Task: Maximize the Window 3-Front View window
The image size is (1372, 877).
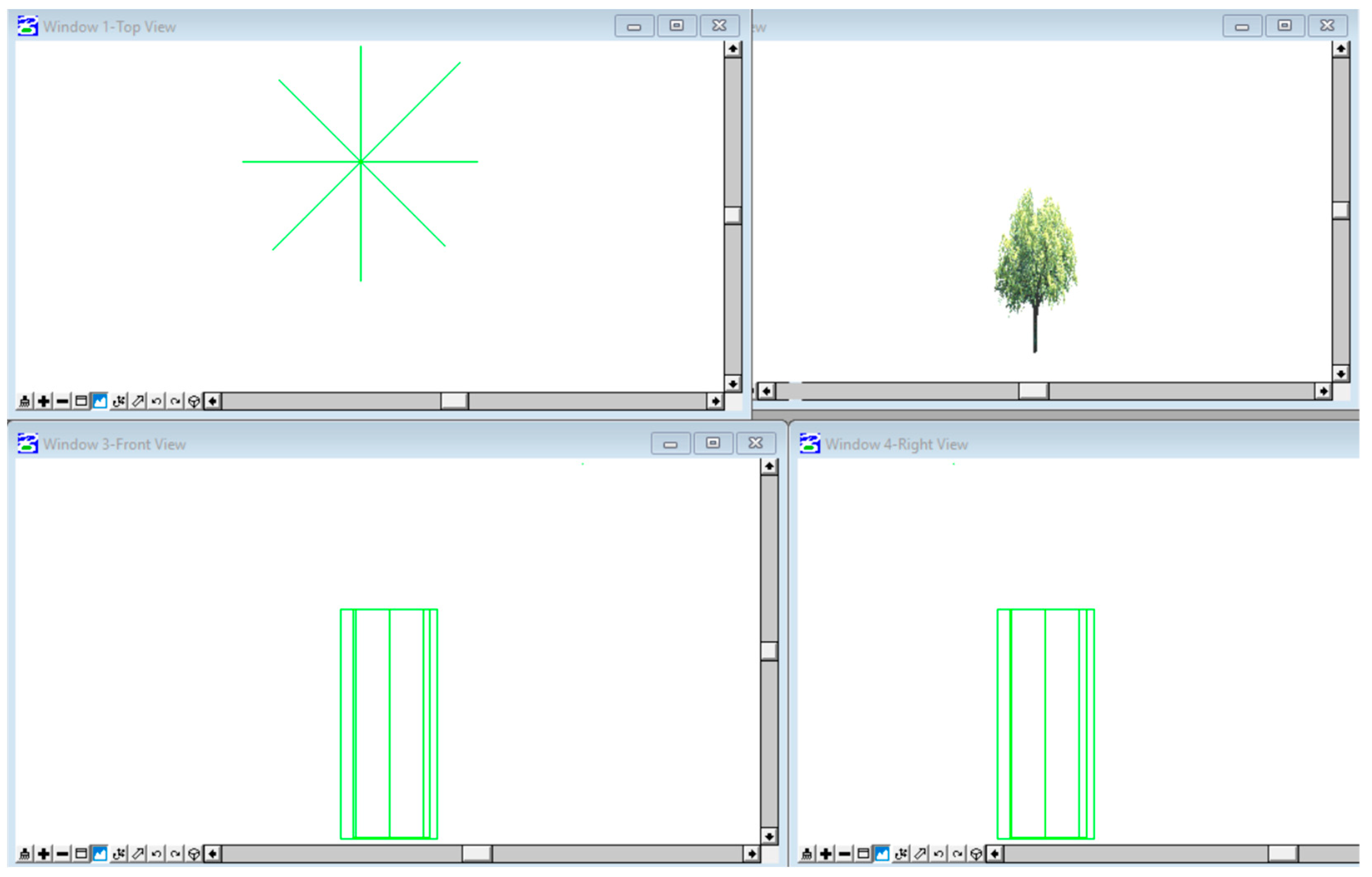Action: 713,444
